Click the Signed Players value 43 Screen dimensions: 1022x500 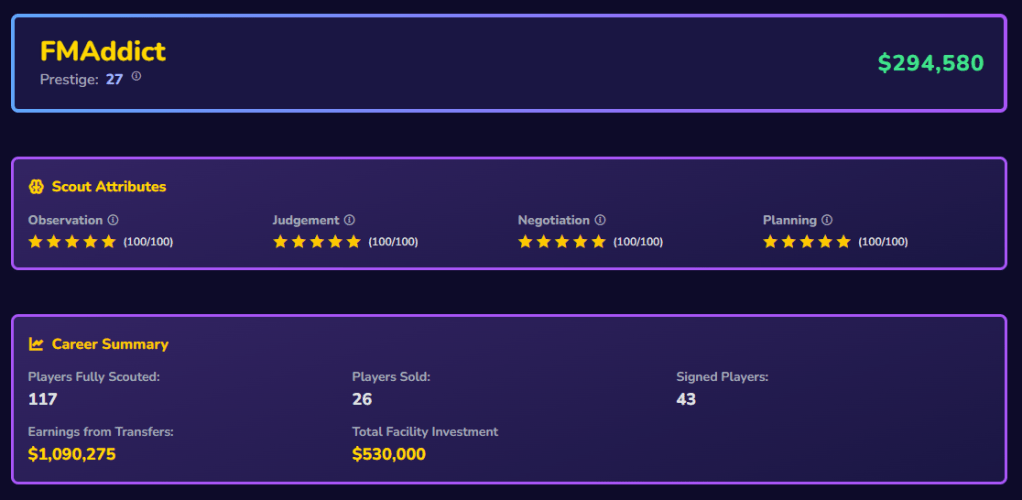tap(686, 399)
